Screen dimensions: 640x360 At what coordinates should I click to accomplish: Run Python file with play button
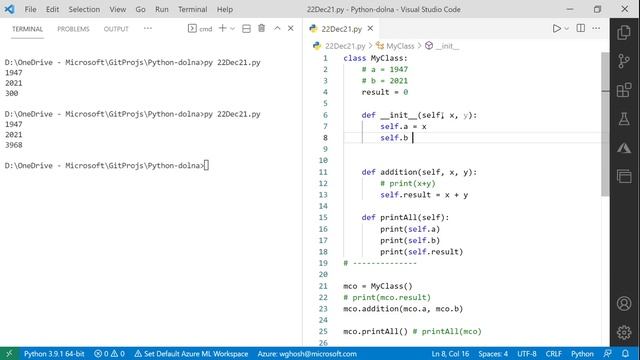pyautogui.click(x=556, y=29)
